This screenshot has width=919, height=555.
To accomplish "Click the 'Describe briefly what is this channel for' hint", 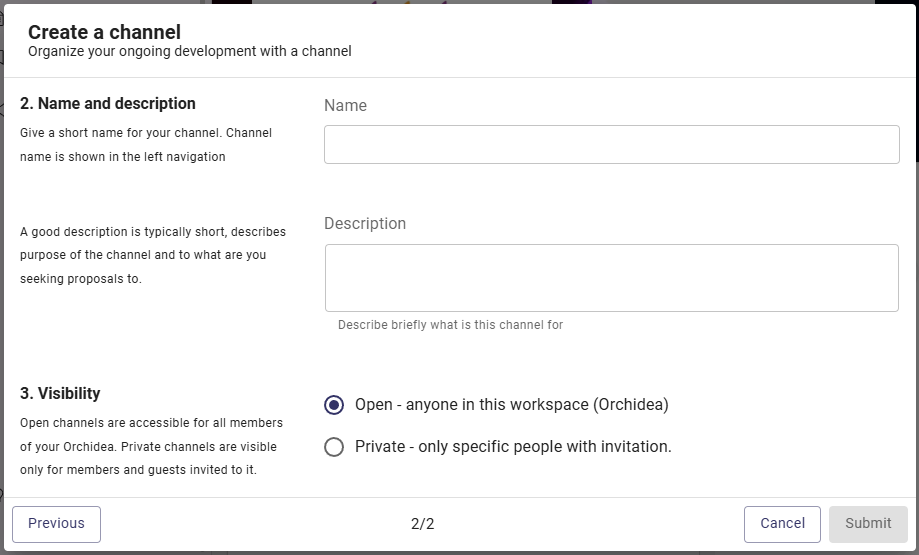I will [450, 325].
